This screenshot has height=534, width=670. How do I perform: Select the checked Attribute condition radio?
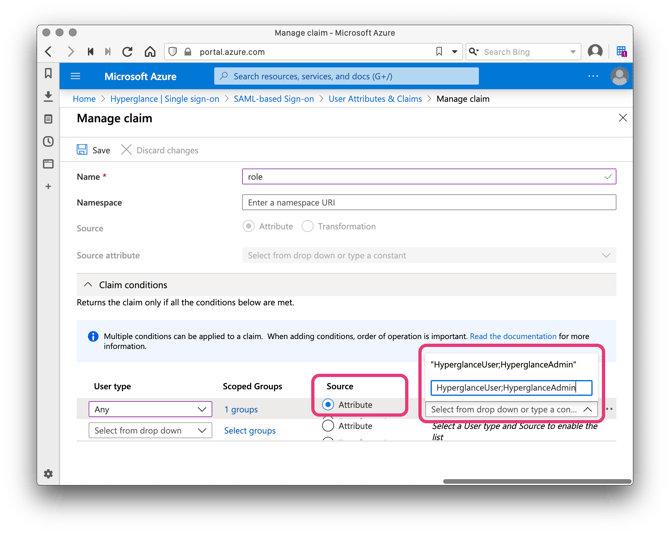[x=328, y=404]
